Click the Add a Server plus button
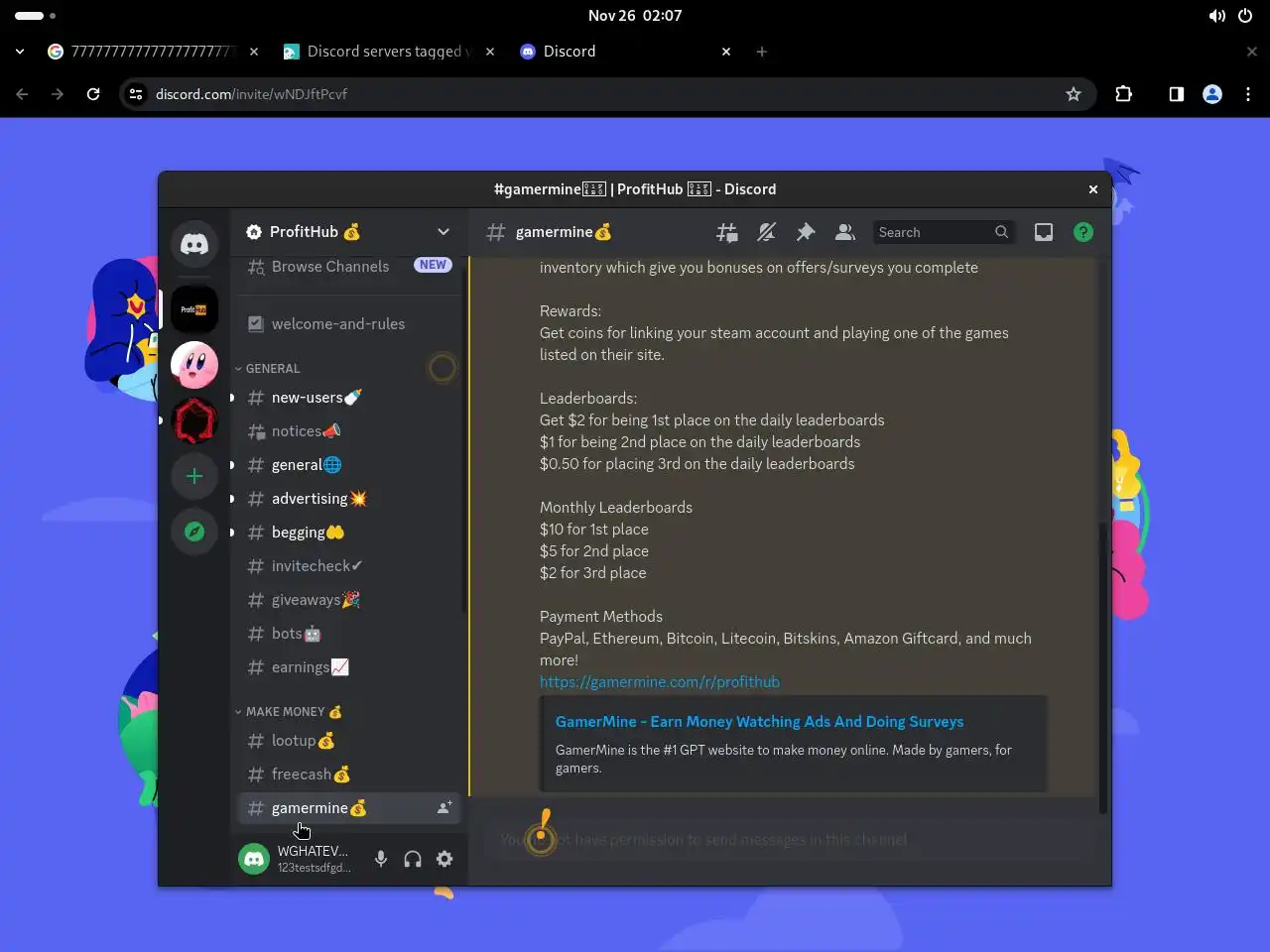 click(x=194, y=476)
